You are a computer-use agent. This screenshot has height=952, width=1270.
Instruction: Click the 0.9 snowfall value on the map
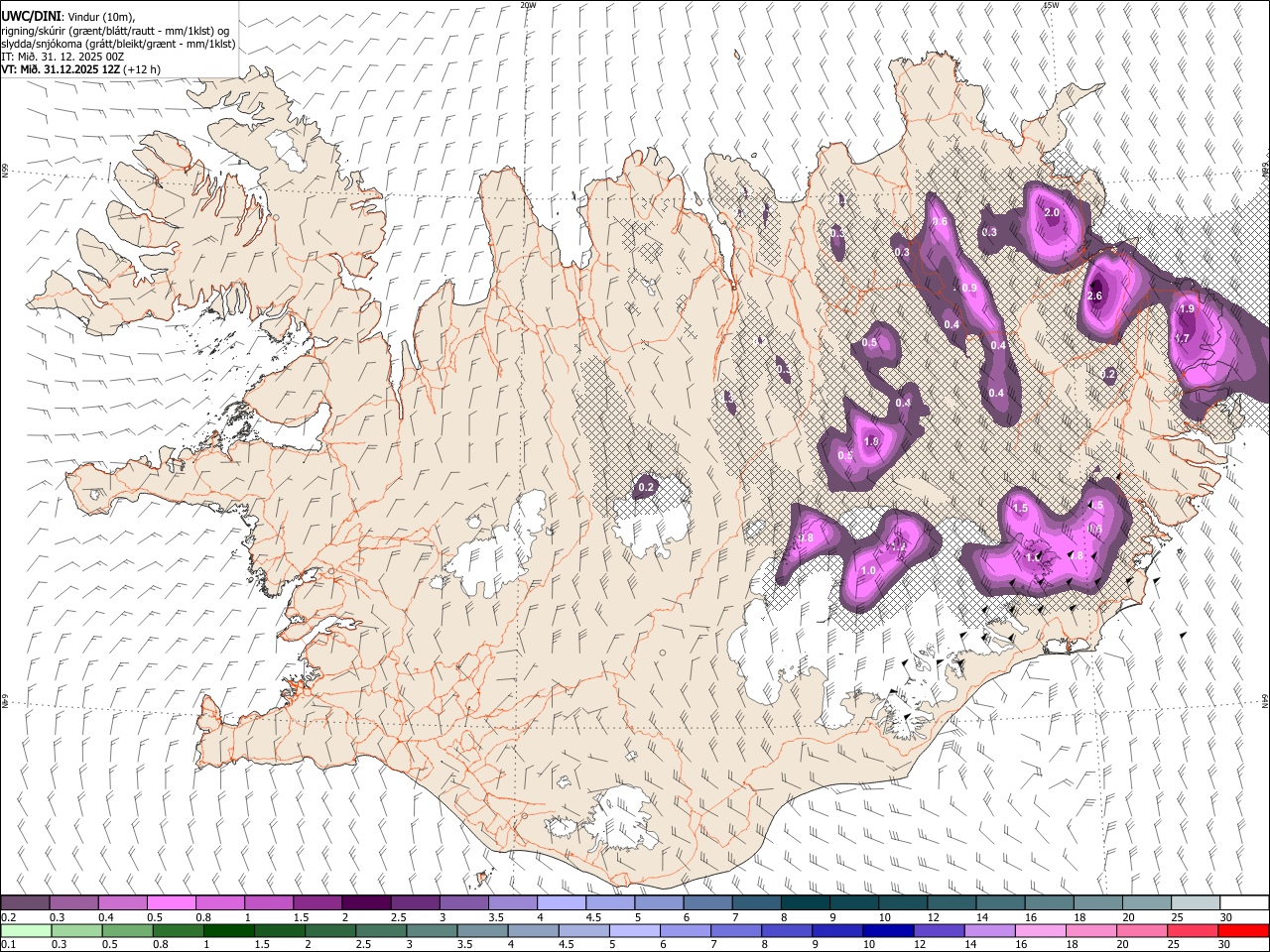pyautogui.click(x=969, y=288)
